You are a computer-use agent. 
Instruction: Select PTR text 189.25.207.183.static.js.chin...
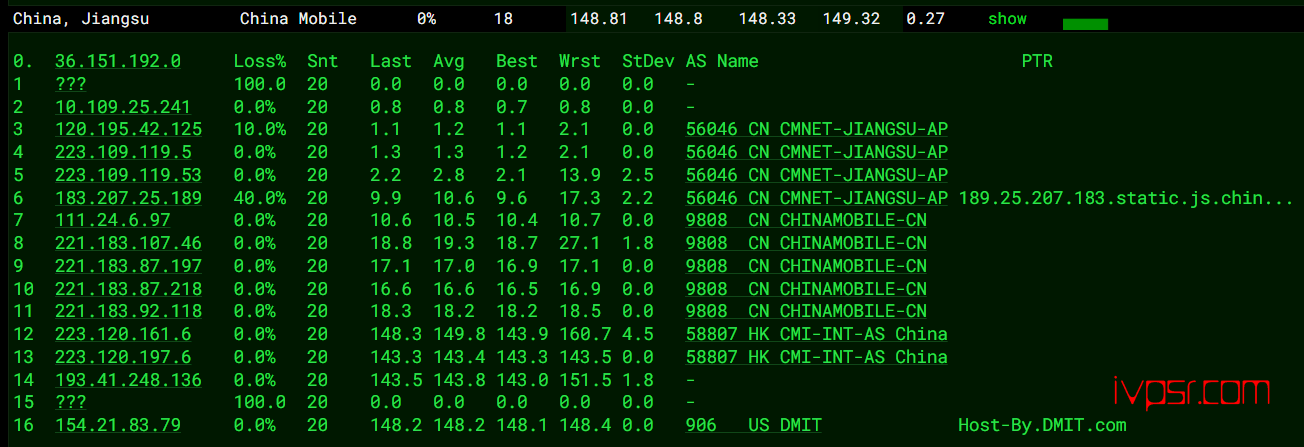tap(1126, 199)
